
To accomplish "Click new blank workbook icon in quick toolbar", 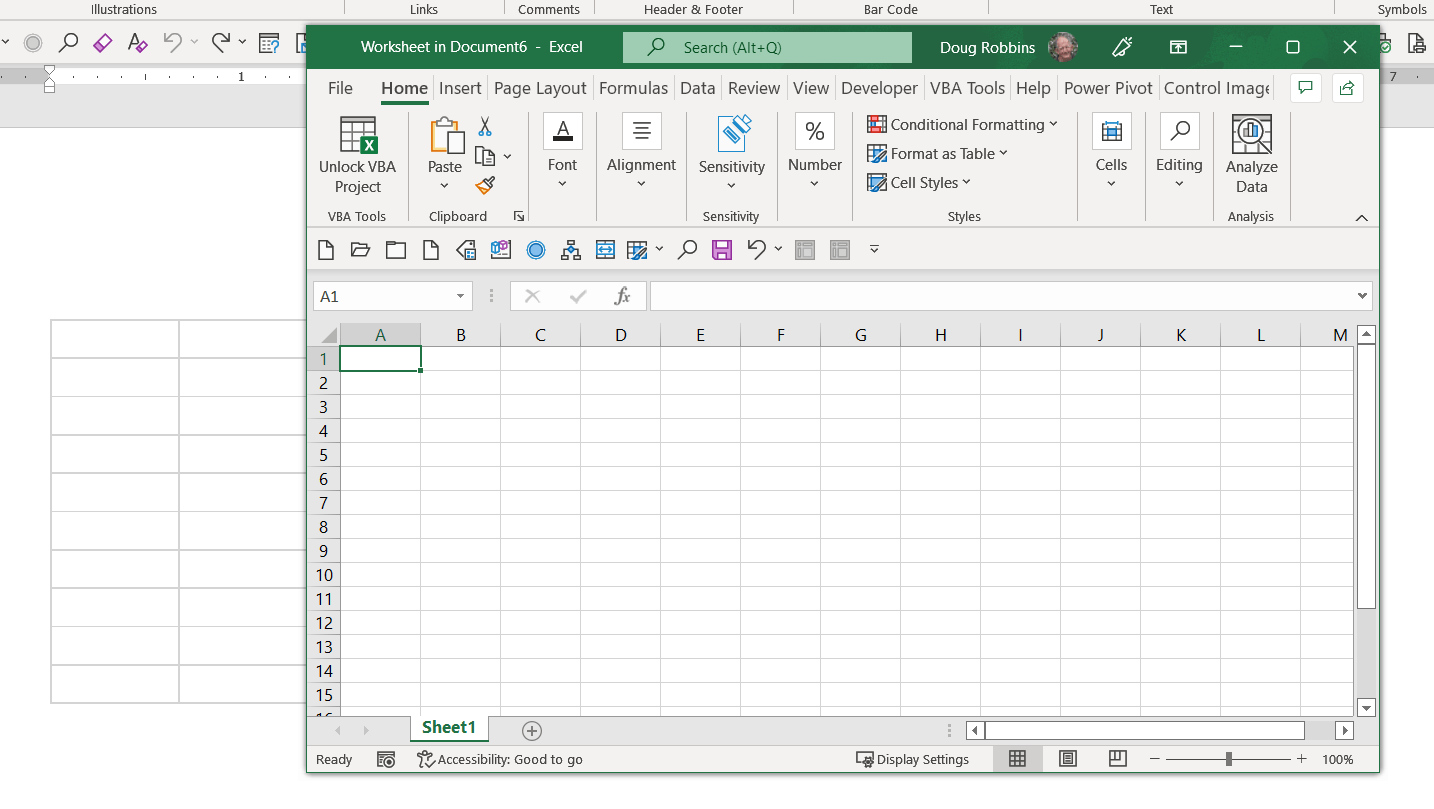I will pyautogui.click(x=325, y=250).
